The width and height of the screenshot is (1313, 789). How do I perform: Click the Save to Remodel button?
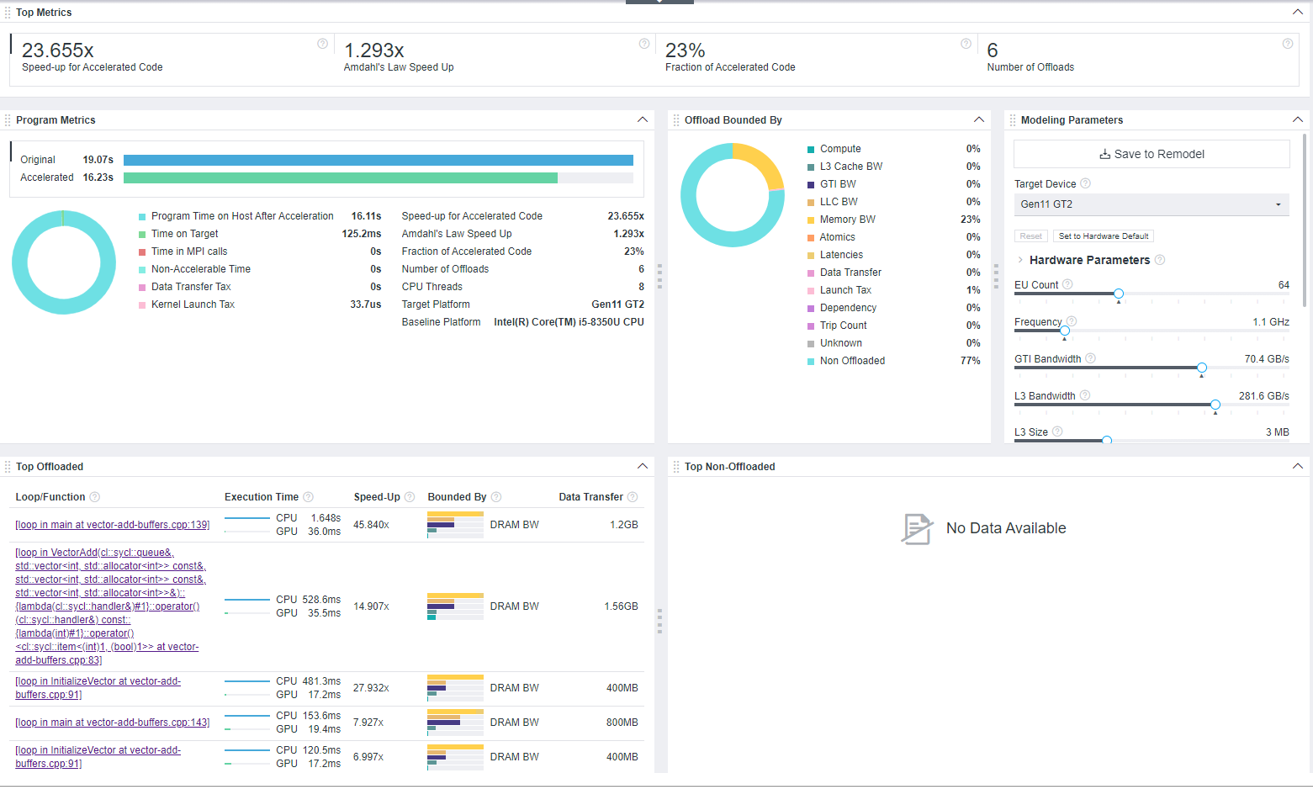pyautogui.click(x=1151, y=154)
